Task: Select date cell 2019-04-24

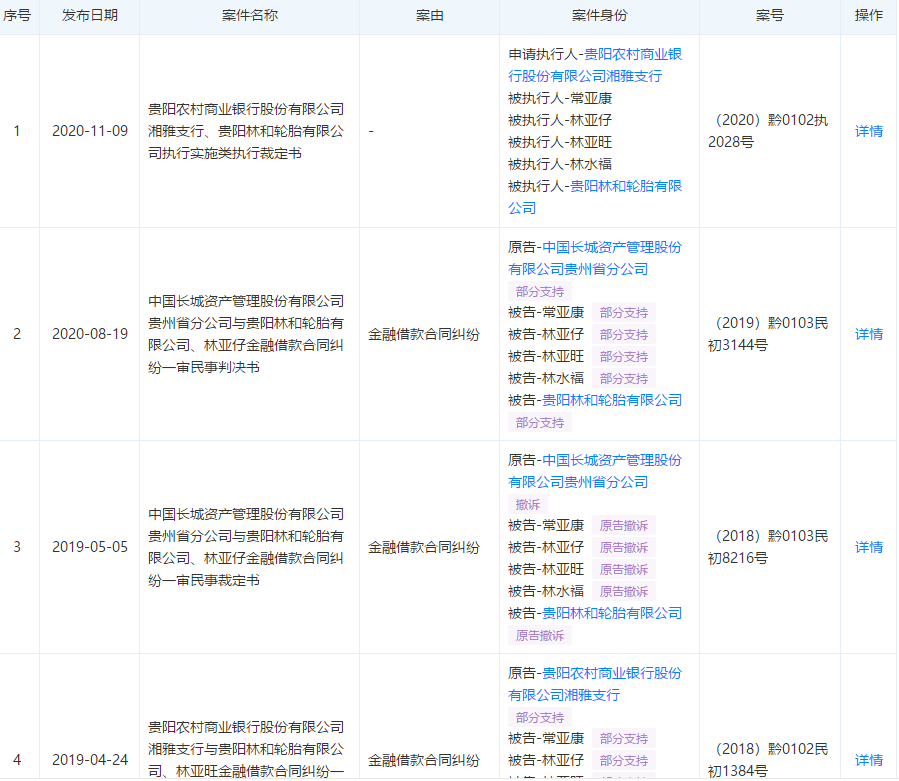Action: 90,760
